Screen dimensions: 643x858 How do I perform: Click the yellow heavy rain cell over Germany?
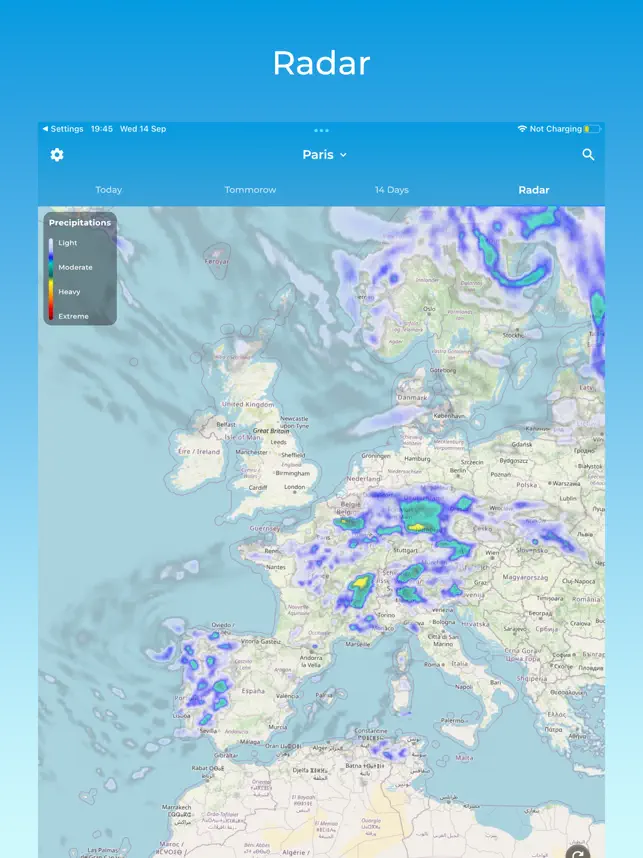click(418, 527)
